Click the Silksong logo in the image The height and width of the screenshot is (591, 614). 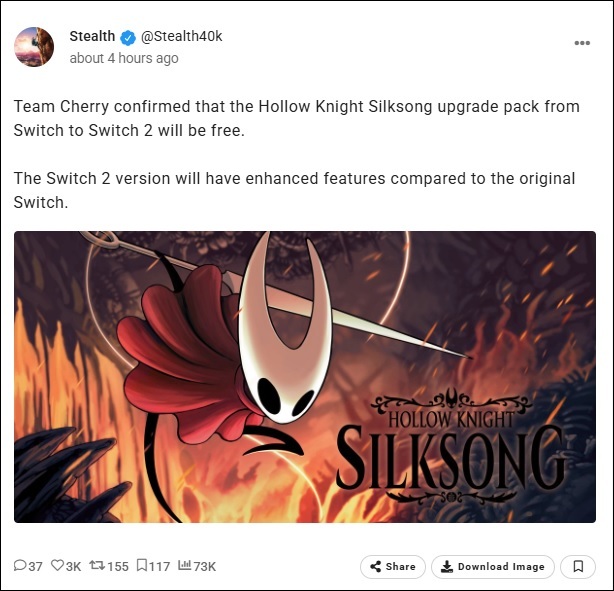point(451,446)
